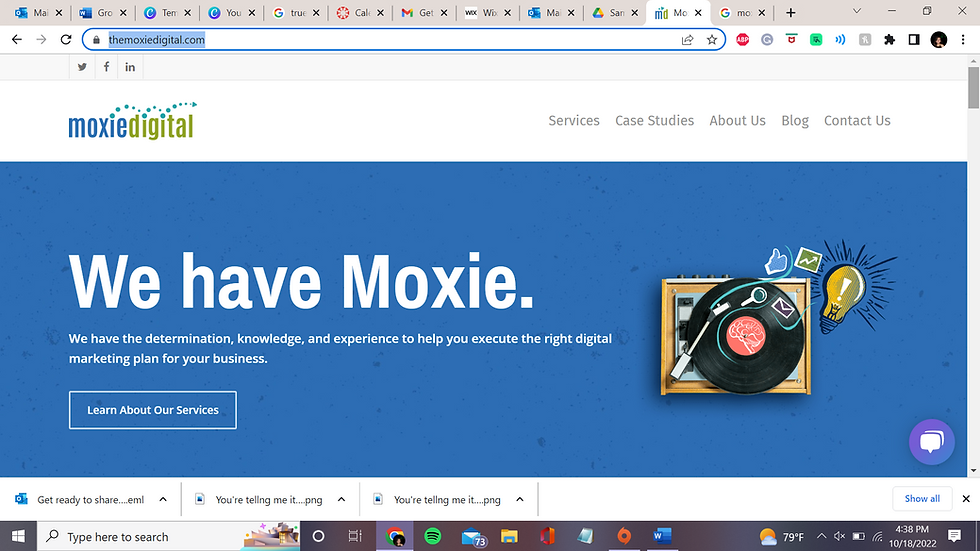The image size is (980, 551).
Task: Open the Blog page
Action: tap(795, 121)
